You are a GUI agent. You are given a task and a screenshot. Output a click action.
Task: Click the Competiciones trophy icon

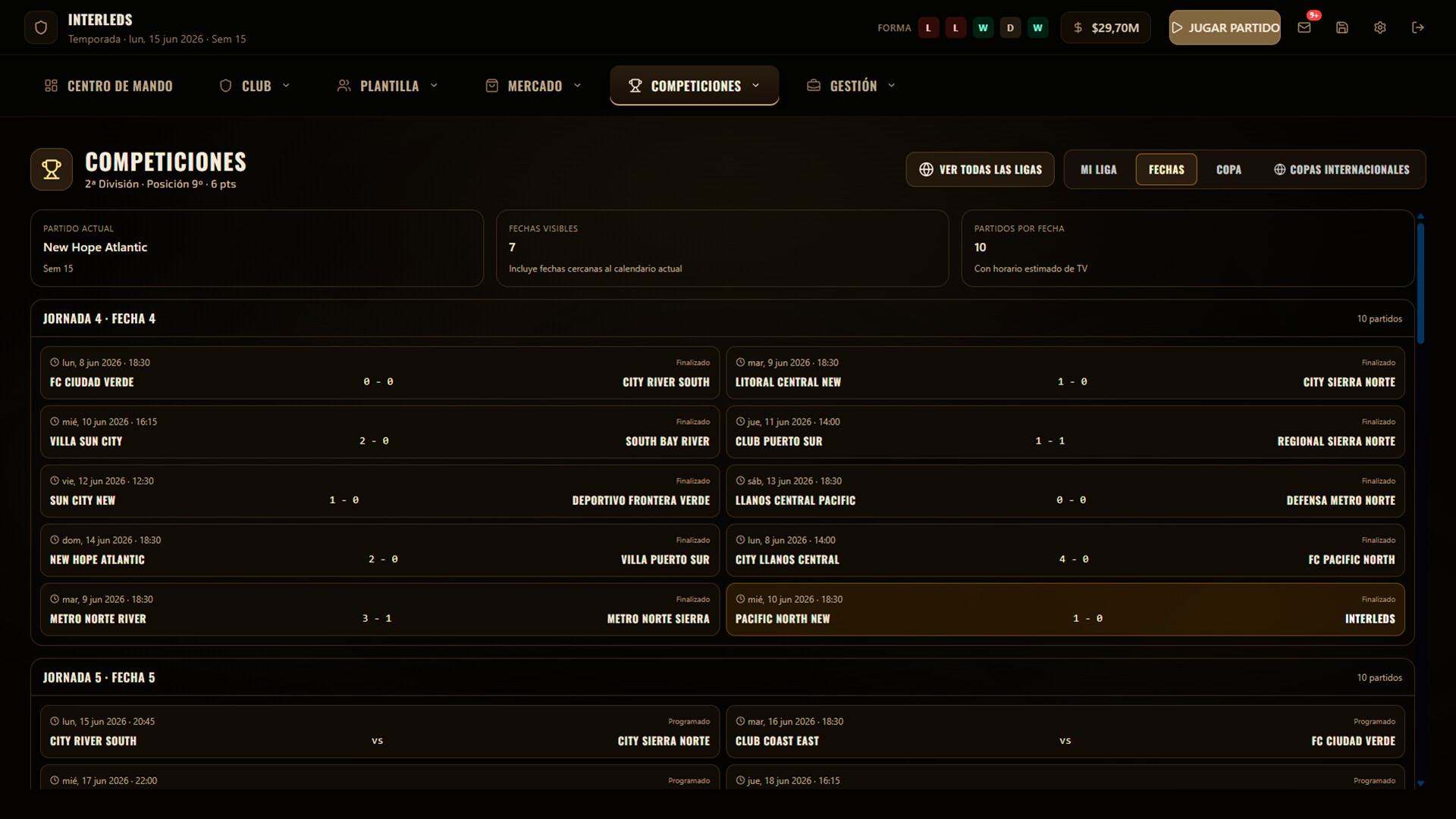[52, 169]
